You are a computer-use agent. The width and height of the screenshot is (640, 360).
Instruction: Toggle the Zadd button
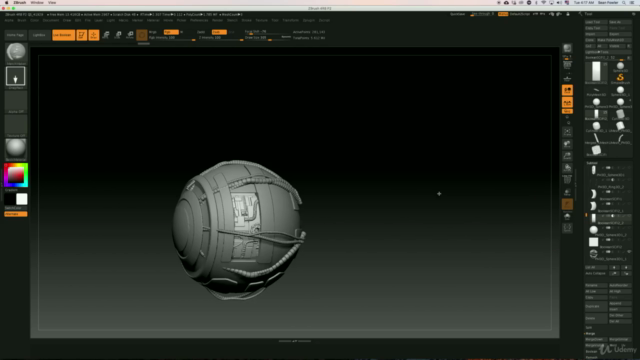tap(201, 32)
